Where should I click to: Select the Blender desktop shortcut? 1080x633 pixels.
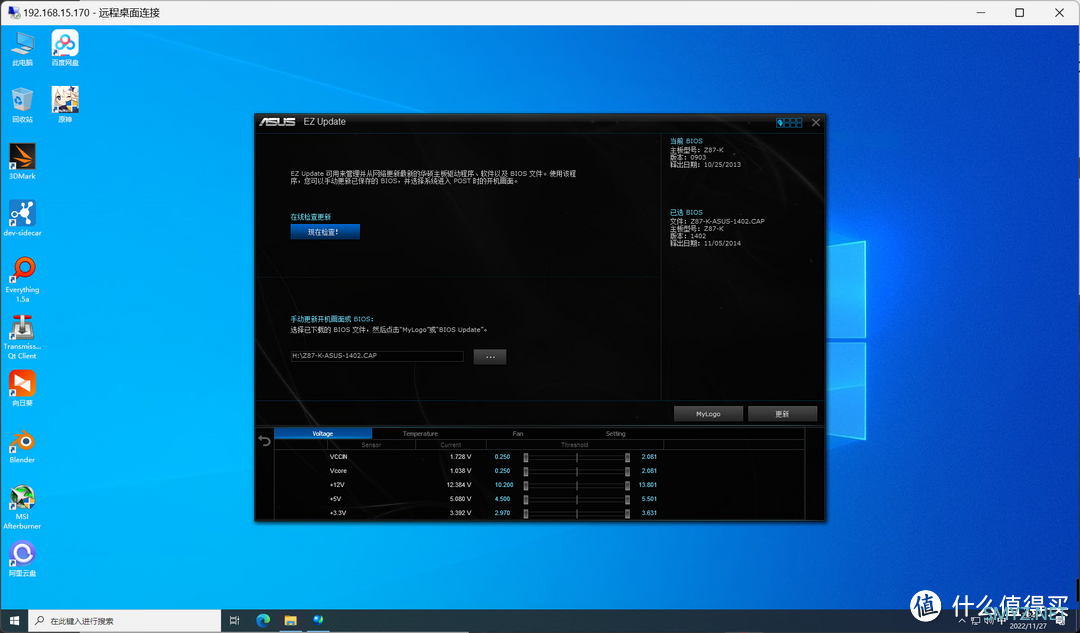[22, 446]
